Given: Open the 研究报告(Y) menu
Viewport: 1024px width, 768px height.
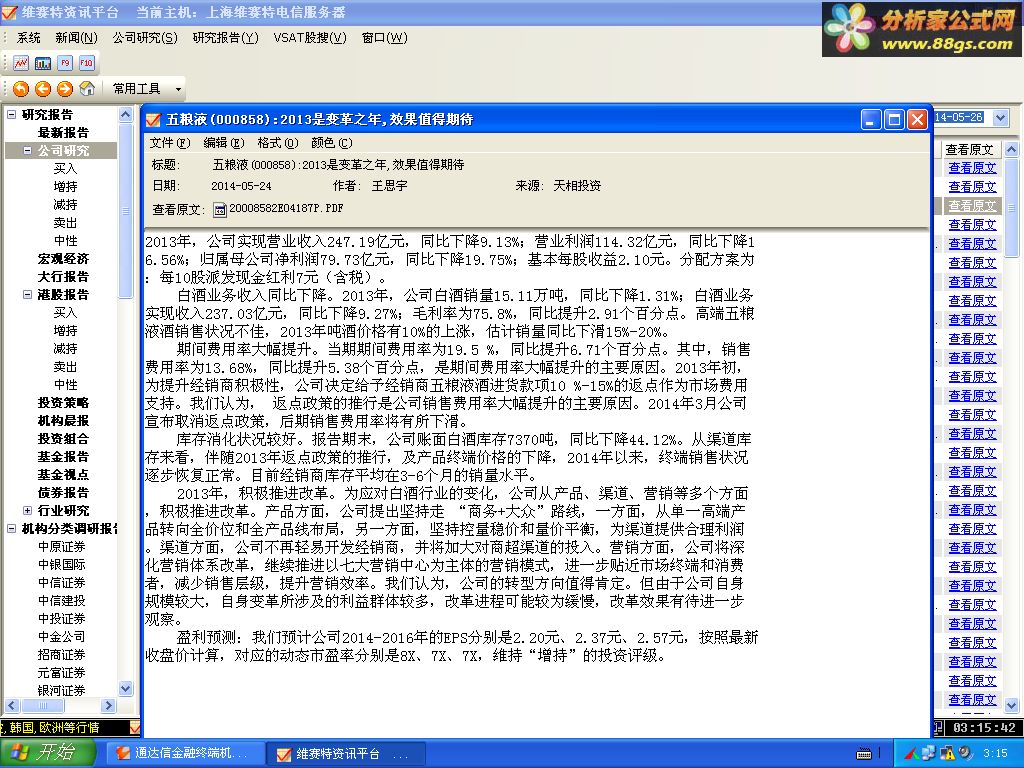Looking at the screenshot, I should 225,38.
